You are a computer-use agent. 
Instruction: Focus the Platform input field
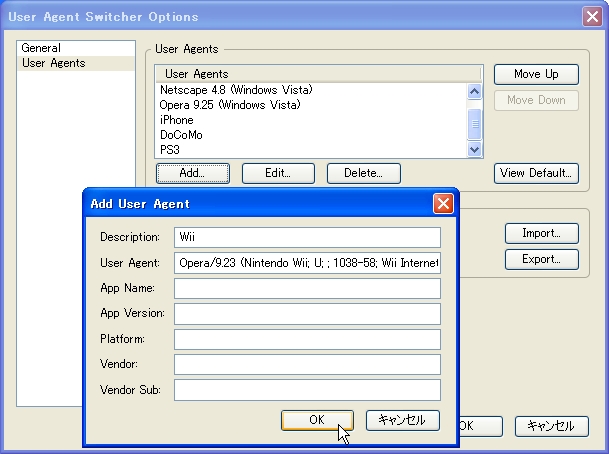(307, 339)
